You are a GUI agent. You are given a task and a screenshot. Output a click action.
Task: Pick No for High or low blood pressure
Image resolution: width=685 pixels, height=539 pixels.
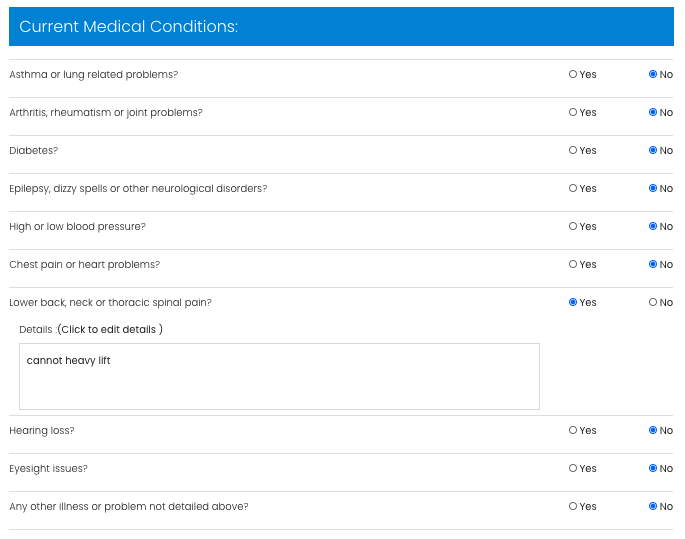653,226
